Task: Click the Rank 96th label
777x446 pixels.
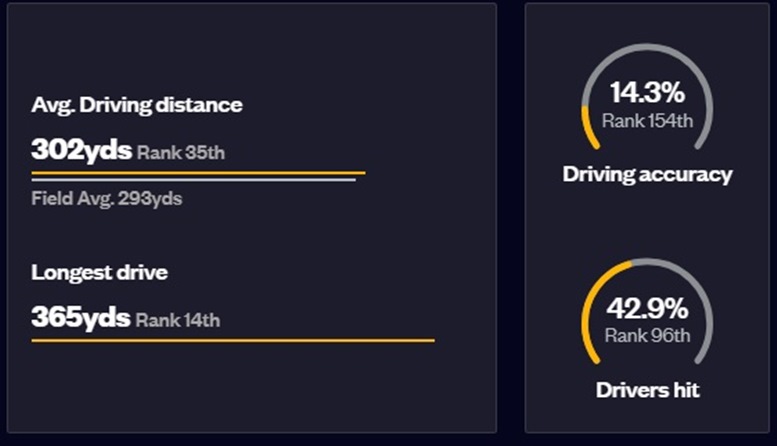Action: point(647,335)
